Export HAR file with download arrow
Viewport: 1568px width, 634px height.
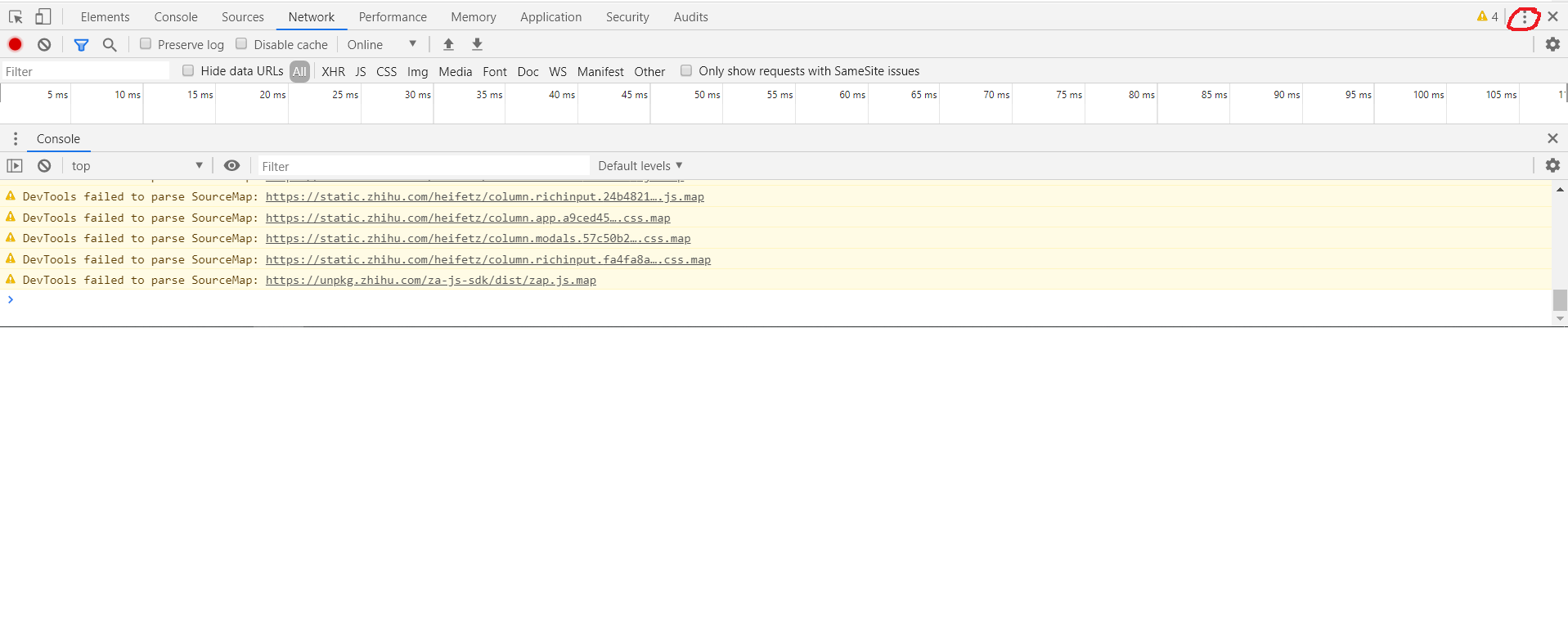pyautogui.click(x=478, y=44)
